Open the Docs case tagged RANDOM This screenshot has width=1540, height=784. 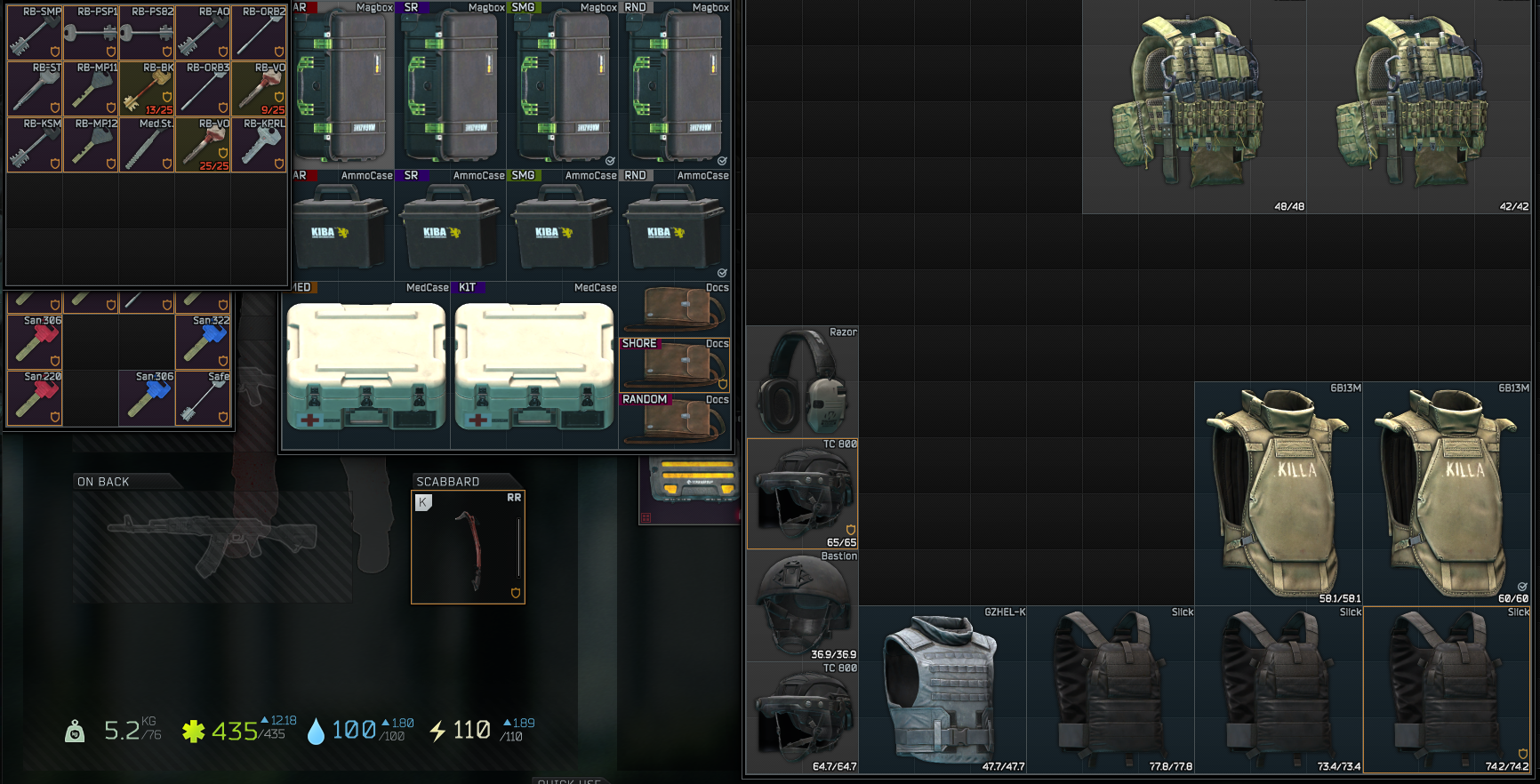tap(675, 420)
